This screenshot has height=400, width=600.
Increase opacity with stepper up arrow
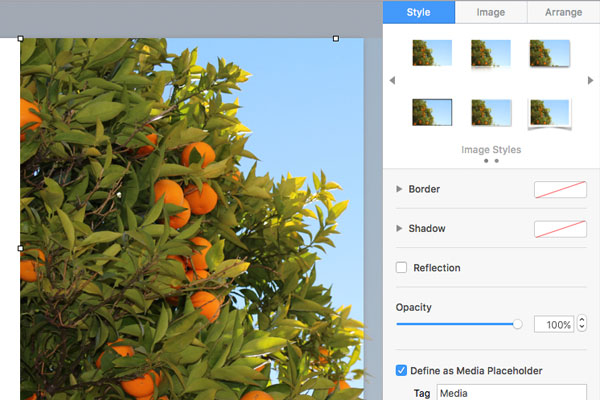tap(582, 320)
